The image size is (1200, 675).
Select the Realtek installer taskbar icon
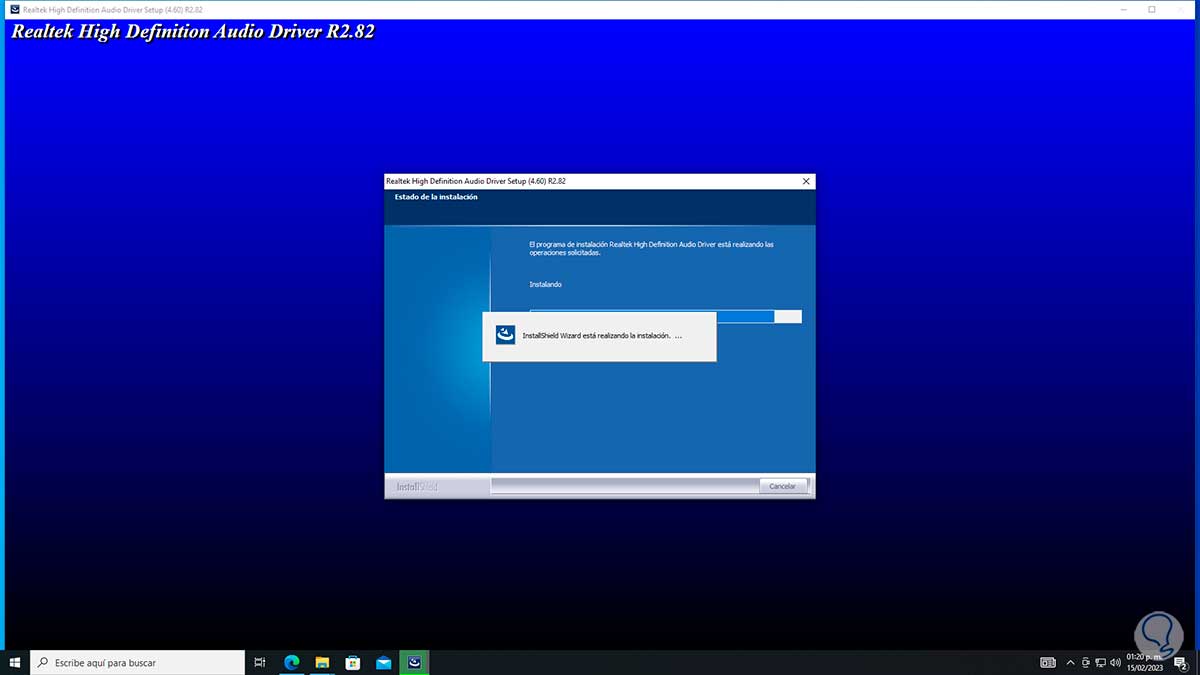pos(414,662)
